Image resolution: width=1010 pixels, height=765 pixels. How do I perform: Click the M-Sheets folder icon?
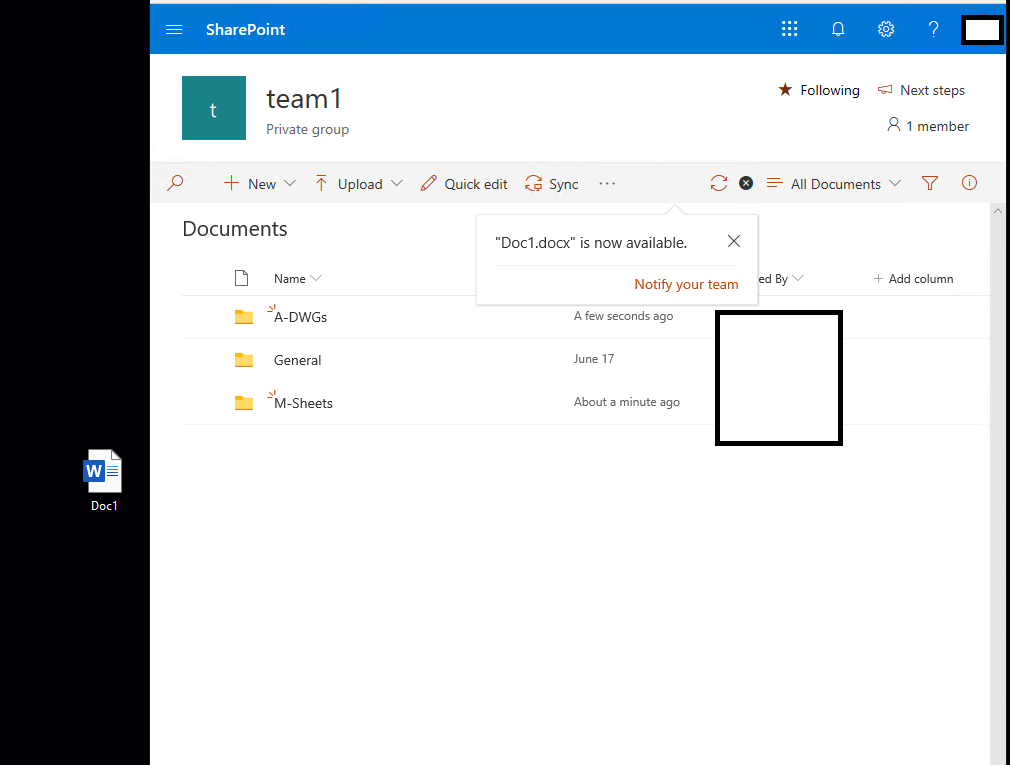pyautogui.click(x=243, y=403)
